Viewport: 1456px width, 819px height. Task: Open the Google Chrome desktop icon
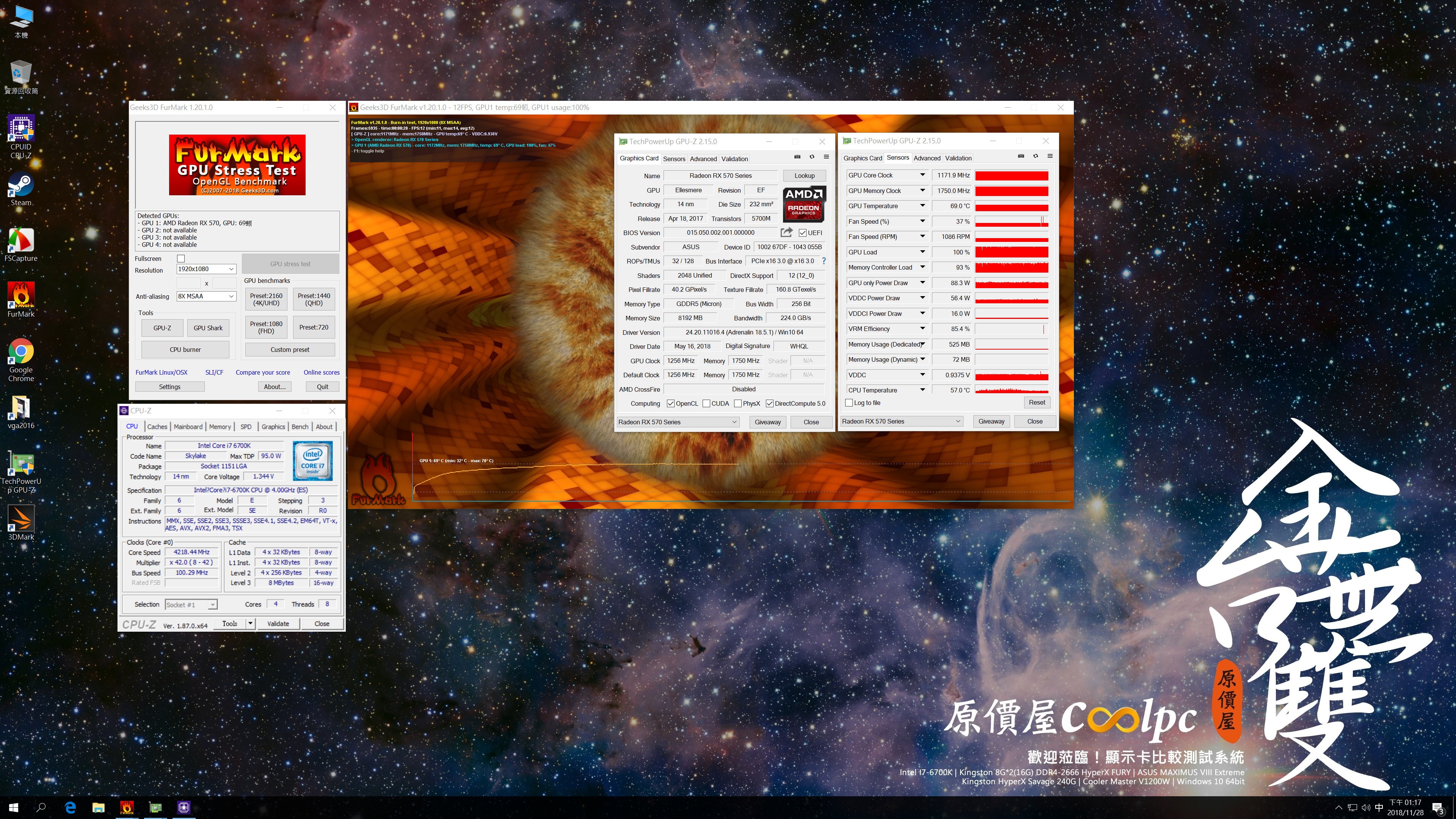tap(21, 361)
